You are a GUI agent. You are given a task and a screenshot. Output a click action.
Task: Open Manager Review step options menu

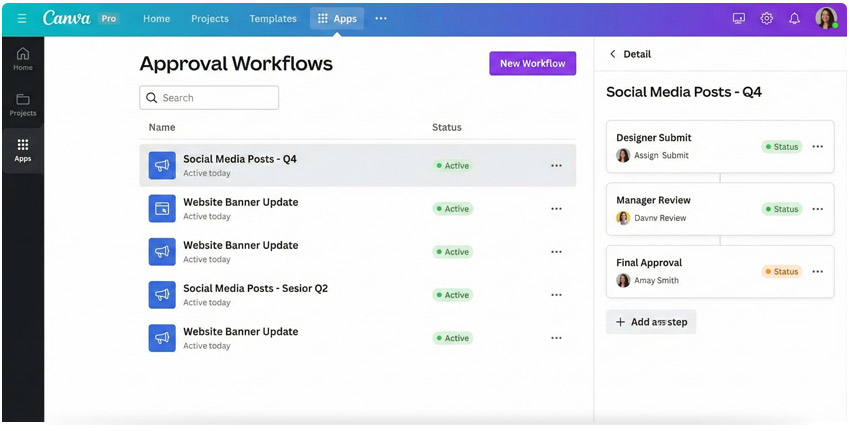point(817,209)
